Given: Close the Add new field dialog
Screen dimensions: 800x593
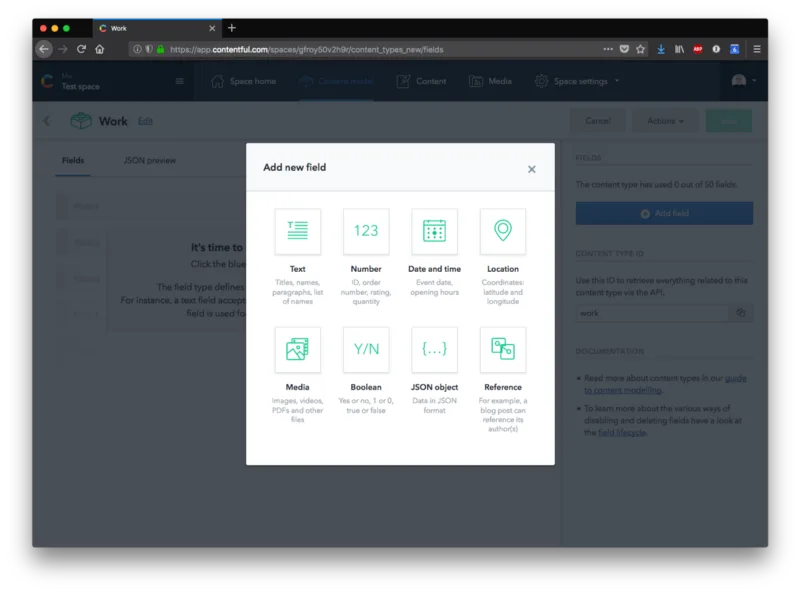Looking at the screenshot, I should [x=532, y=169].
